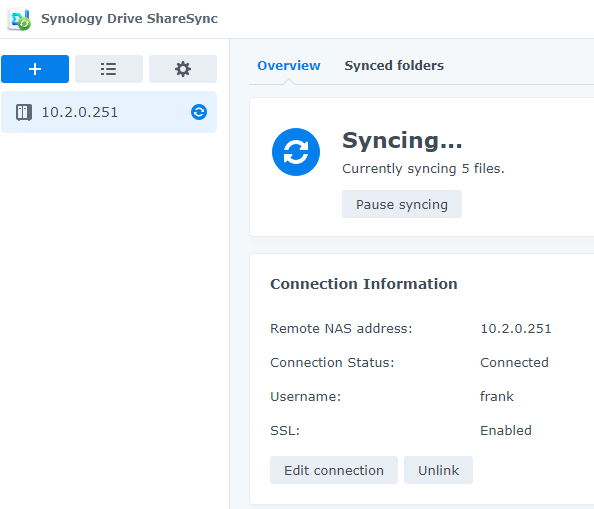
Task: Click the Username value frank
Action: [x=497, y=397]
